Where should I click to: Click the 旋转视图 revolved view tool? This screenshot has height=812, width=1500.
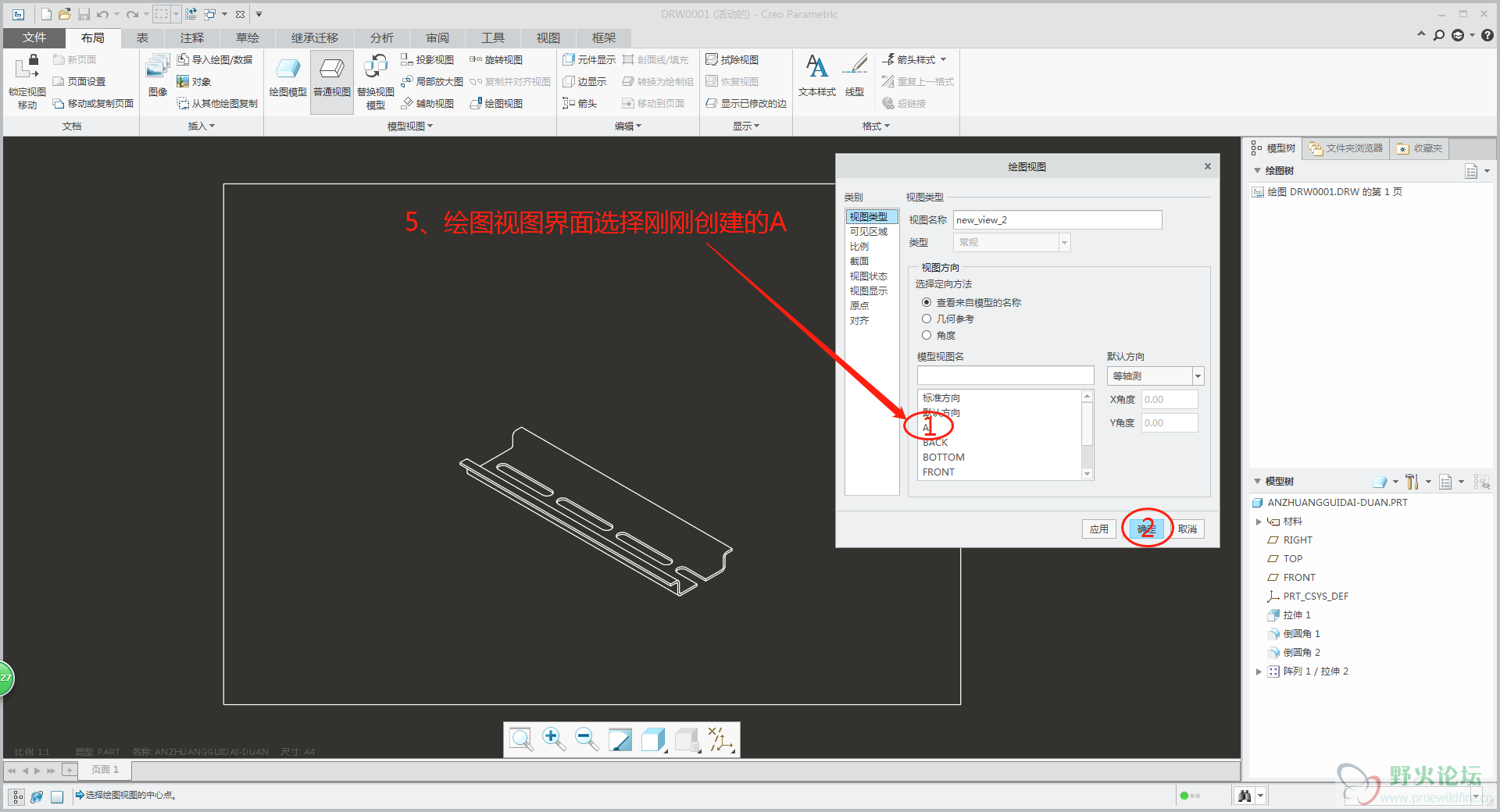[x=496, y=59]
